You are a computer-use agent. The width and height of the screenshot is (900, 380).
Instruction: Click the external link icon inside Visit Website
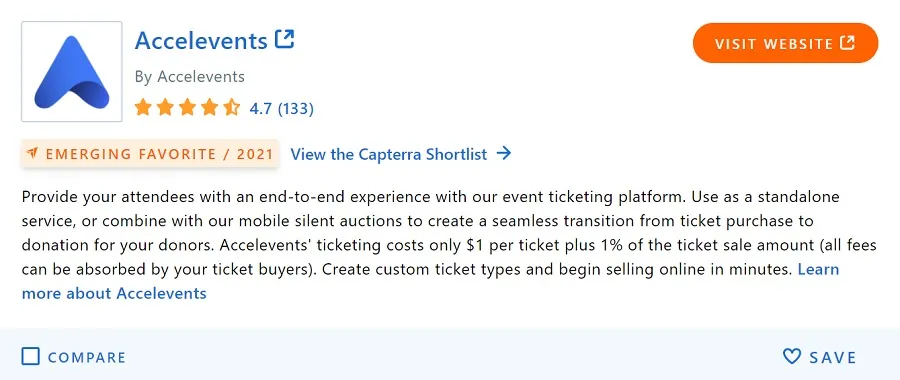click(847, 43)
